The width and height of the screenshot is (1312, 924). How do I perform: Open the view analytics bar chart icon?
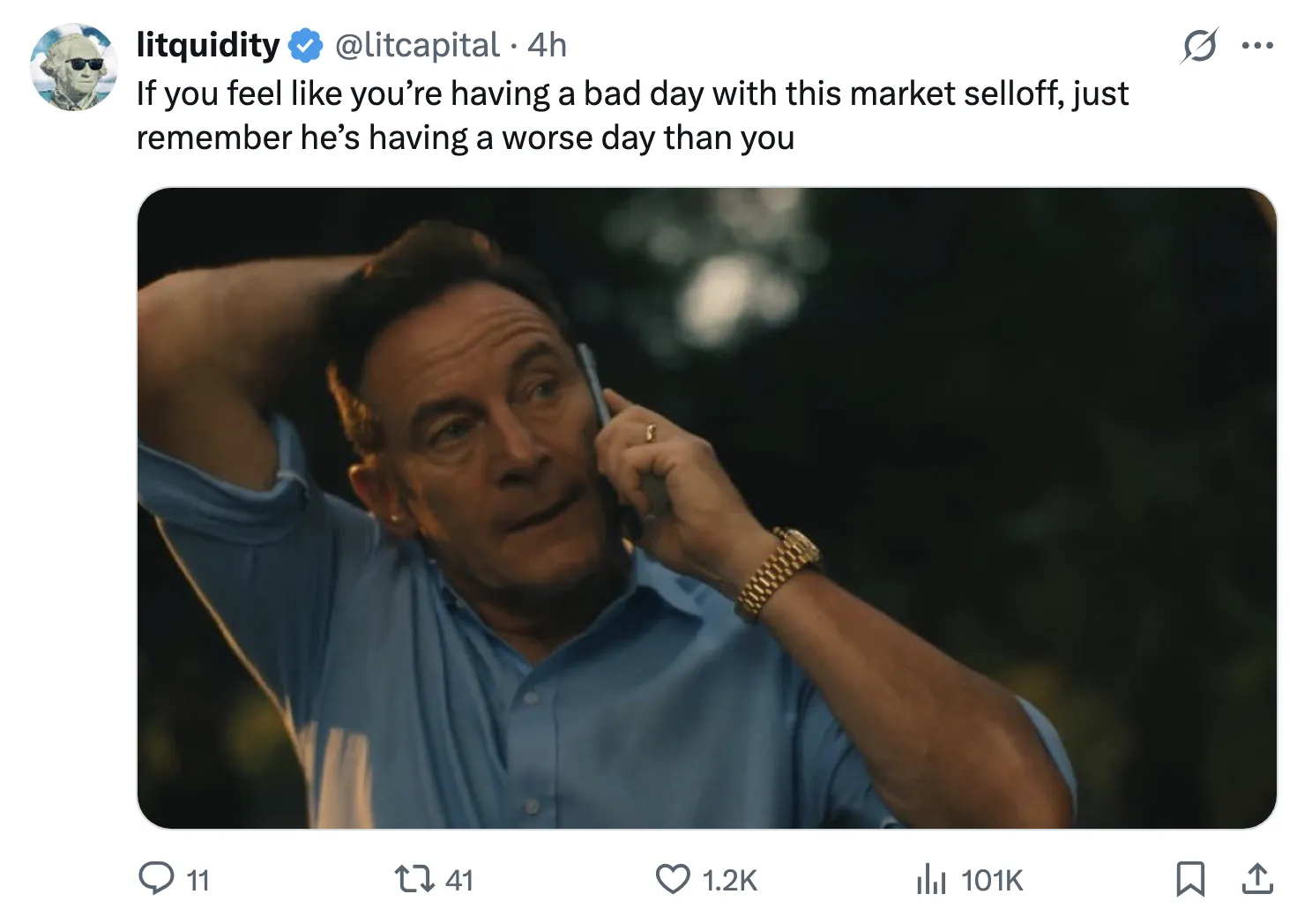click(x=930, y=878)
